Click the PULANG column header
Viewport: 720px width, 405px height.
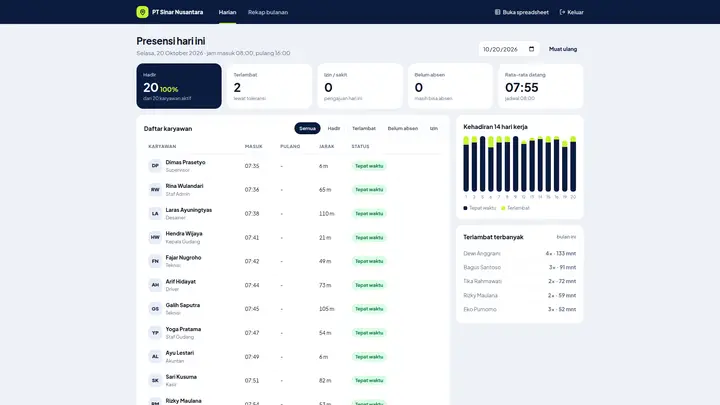pos(290,146)
